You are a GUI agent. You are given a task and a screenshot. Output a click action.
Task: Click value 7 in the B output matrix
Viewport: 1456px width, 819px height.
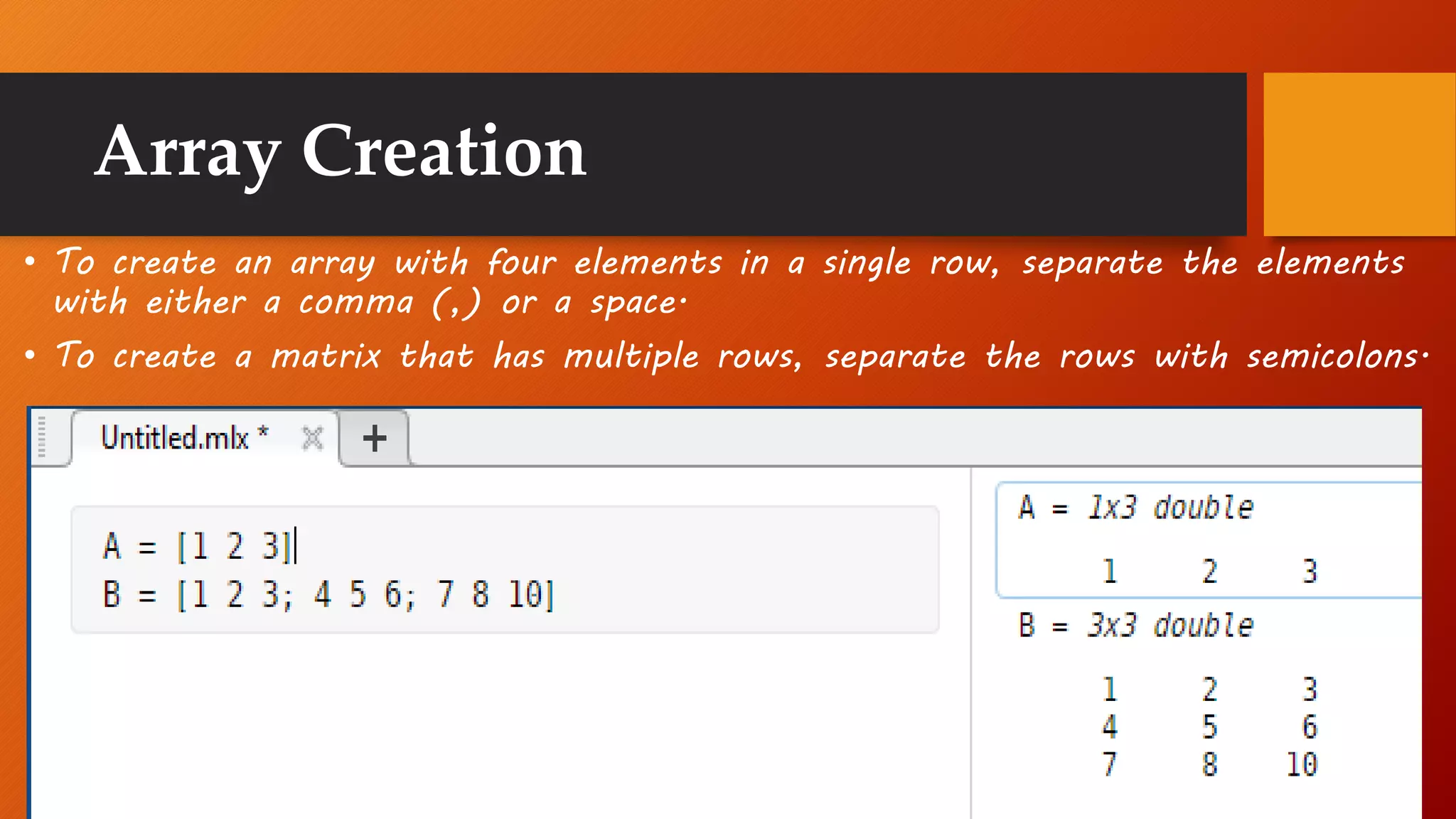(x=1109, y=764)
